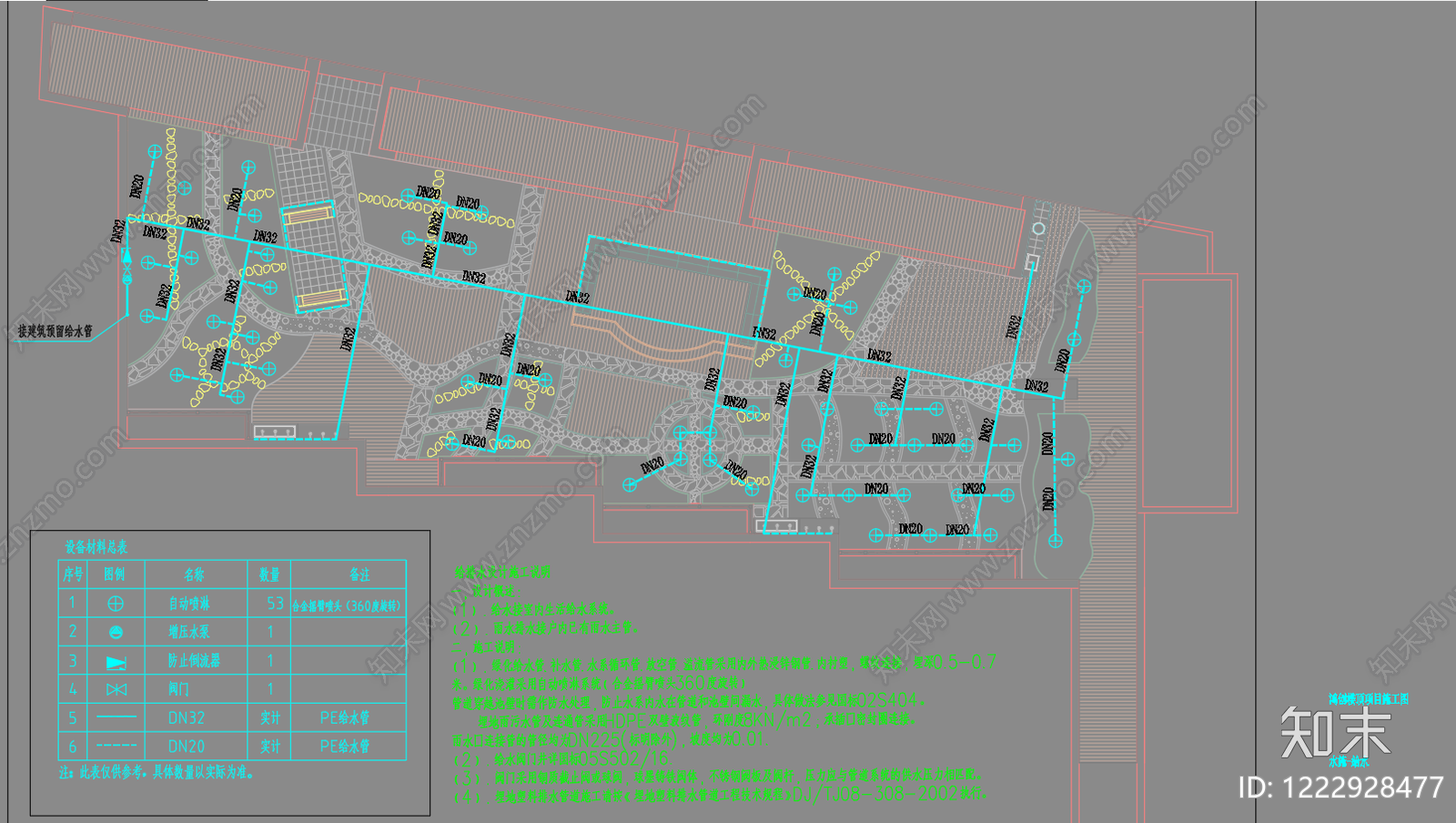1456x823 pixels.
Task: Click the 备注 column header
Action: [x=359, y=574]
